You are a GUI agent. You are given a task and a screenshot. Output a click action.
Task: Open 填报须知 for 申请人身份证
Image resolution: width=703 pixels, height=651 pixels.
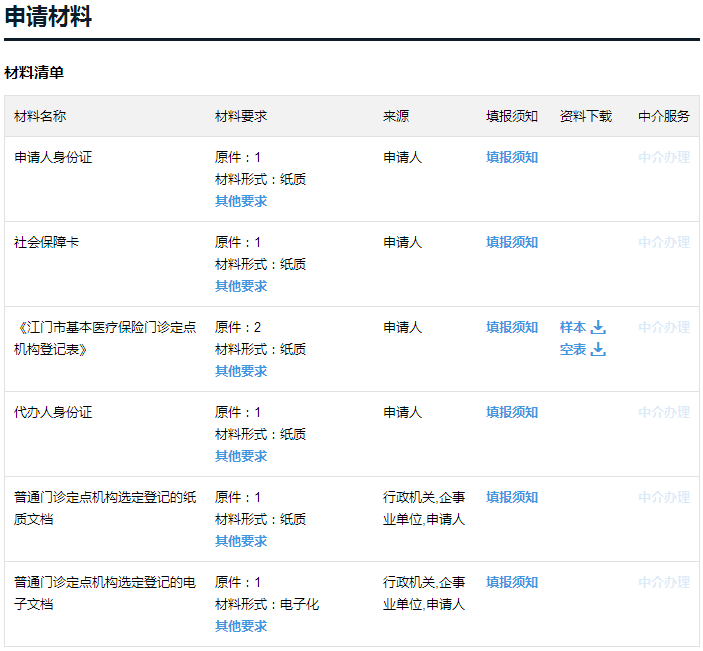click(512, 157)
